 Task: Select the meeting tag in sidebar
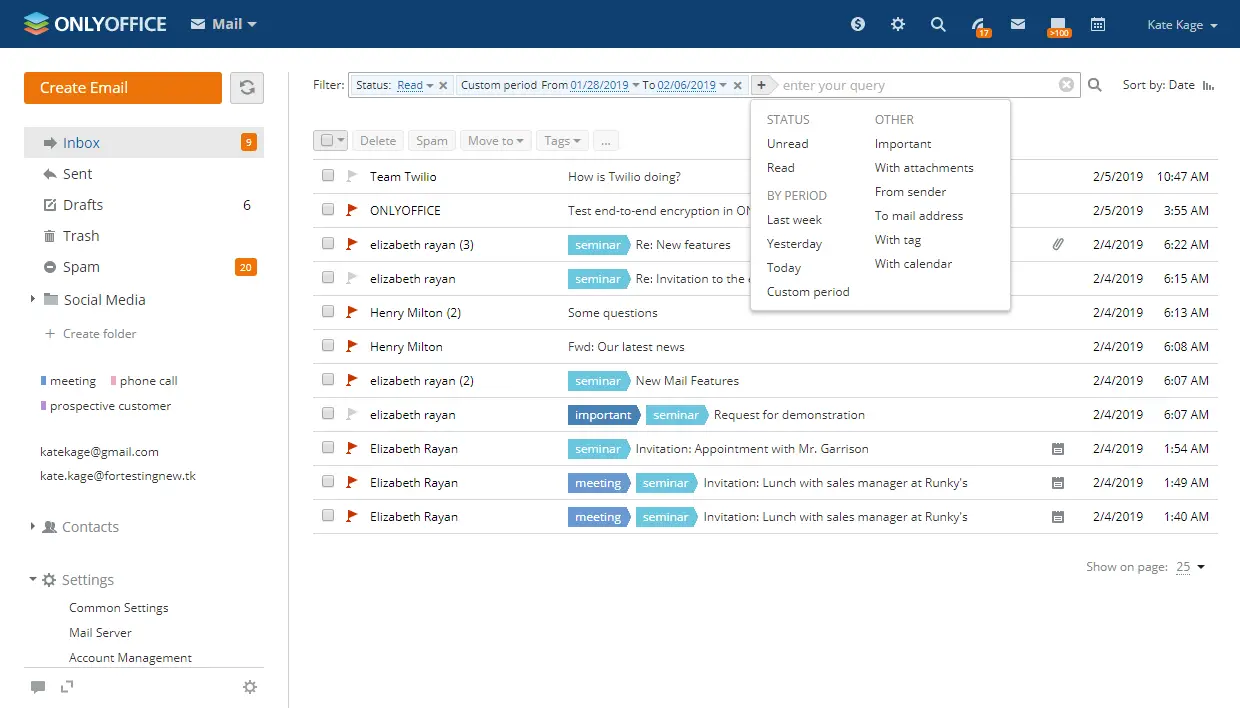click(68, 381)
